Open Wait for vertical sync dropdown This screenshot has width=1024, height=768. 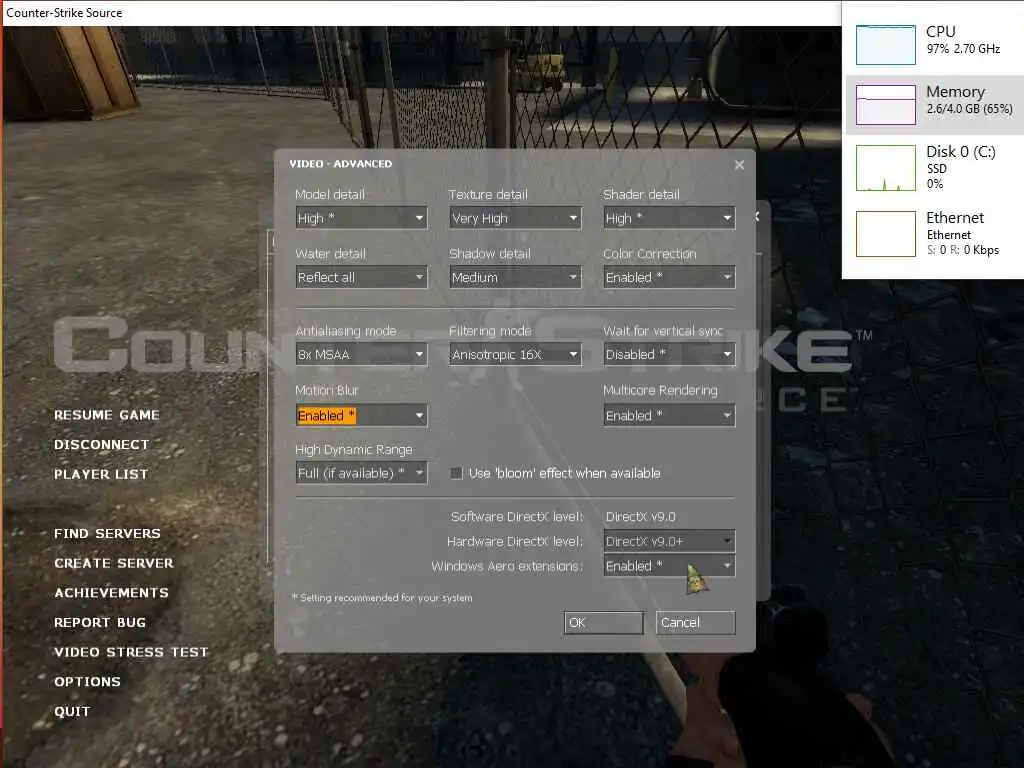[669, 355]
